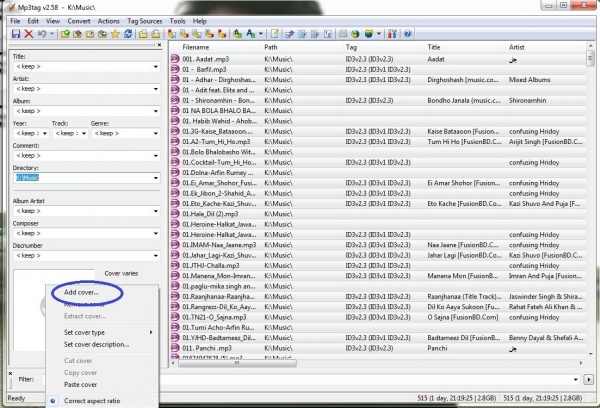Sort by the Path column header

(271, 47)
